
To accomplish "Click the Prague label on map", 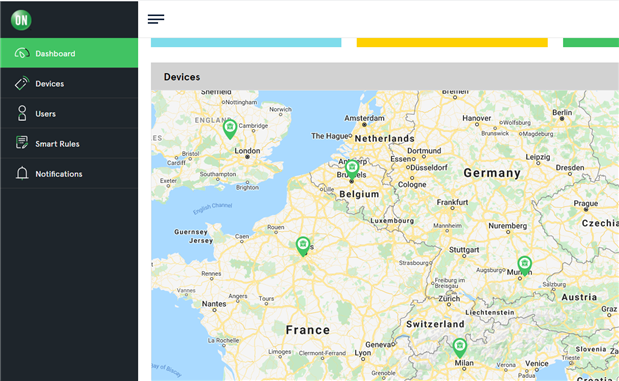I will click(586, 203).
